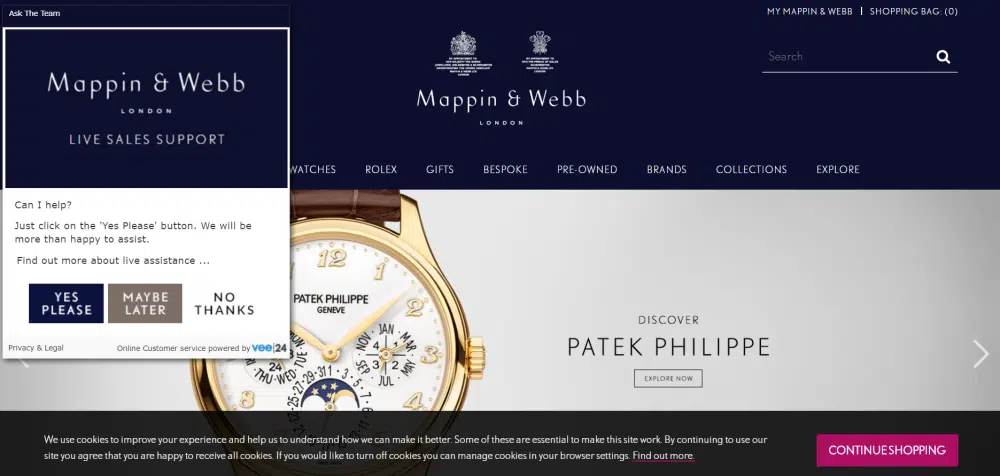Viewport: 1000px width, 476px height.
Task: Decline chat with No Thanks
Action: 224,304
